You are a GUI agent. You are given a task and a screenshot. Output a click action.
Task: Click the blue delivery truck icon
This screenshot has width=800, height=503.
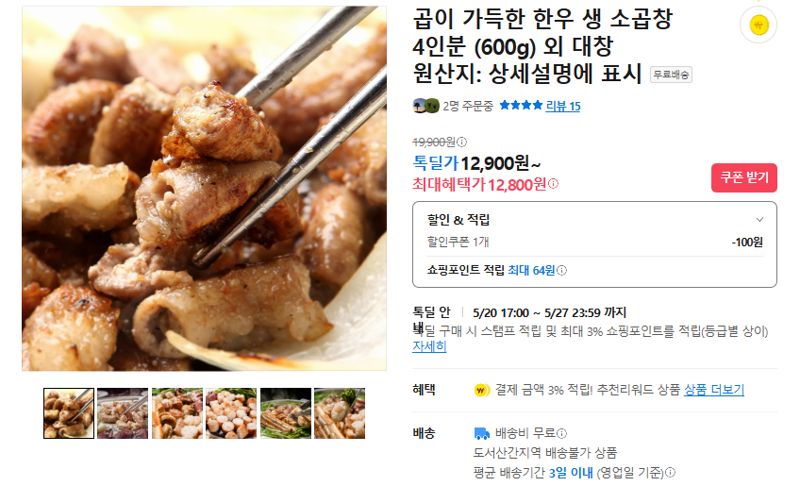pos(482,434)
